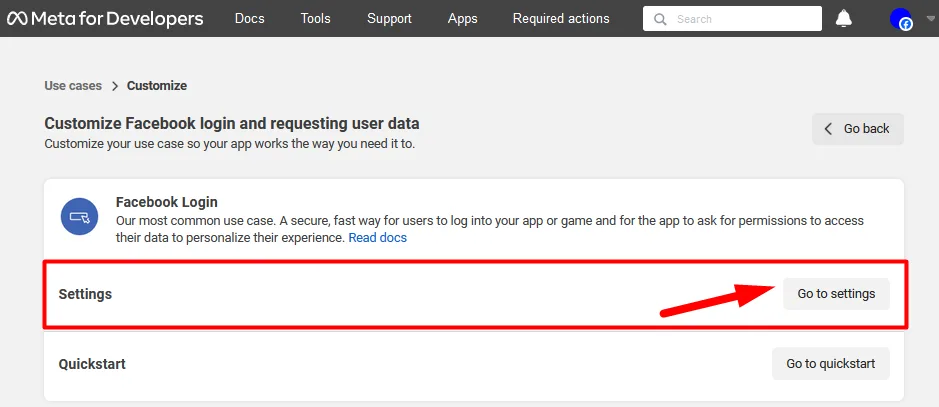Click the Customize breadcrumb item
The height and width of the screenshot is (407, 939).
[x=156, y=86]
